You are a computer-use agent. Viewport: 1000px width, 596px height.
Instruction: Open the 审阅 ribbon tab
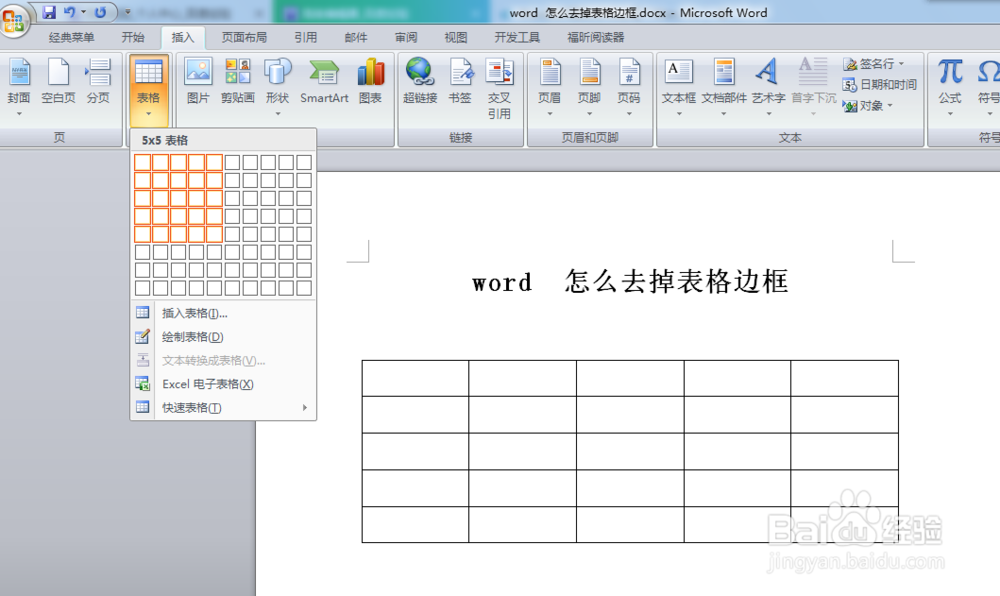tap(406, 37)
